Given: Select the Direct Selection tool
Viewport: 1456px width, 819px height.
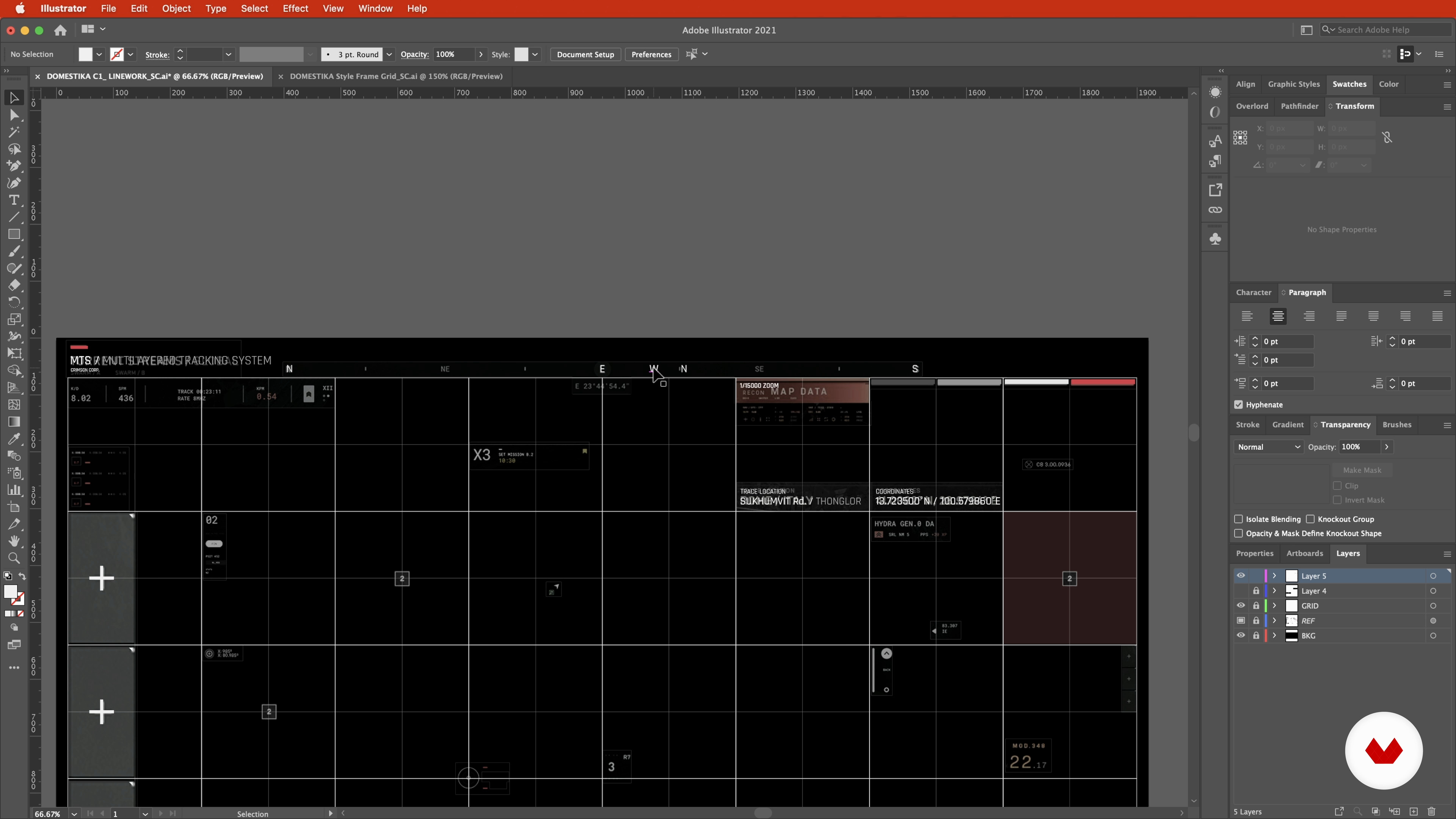Looking at the screenshot, I should tap(14, 115).
